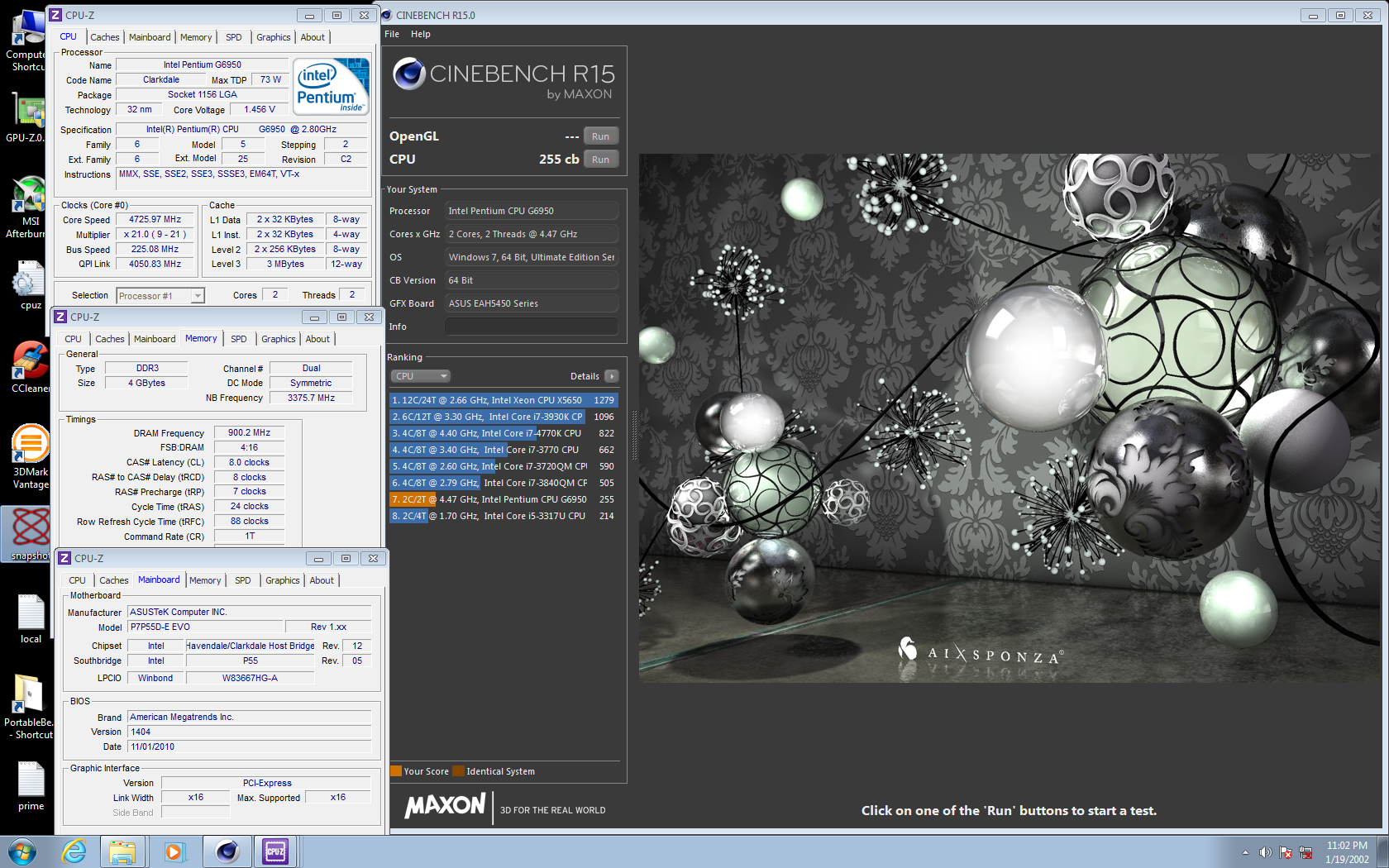Viewport: 1389px width, 868px height.
Task: Select ranking entry Intel Xeon CPU X5650
Action: tap(504, 400)
